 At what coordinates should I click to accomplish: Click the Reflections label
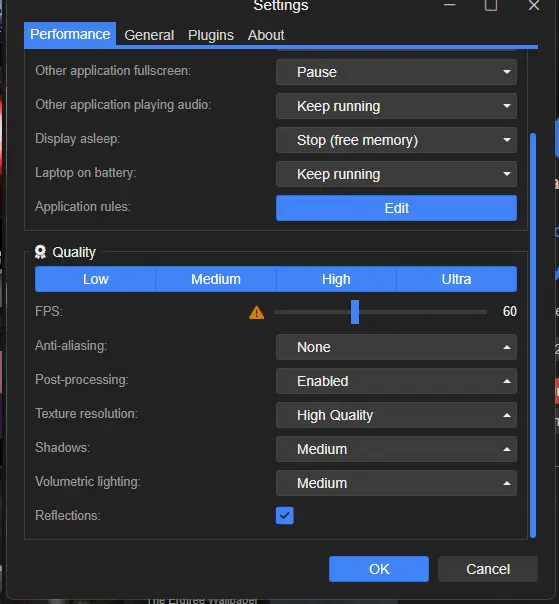point(68,515)
